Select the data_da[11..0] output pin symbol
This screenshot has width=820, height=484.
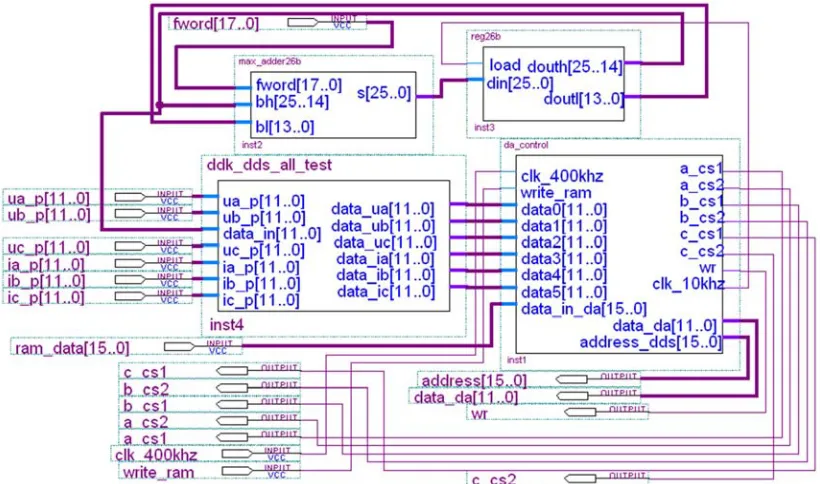tap(572, 396)
